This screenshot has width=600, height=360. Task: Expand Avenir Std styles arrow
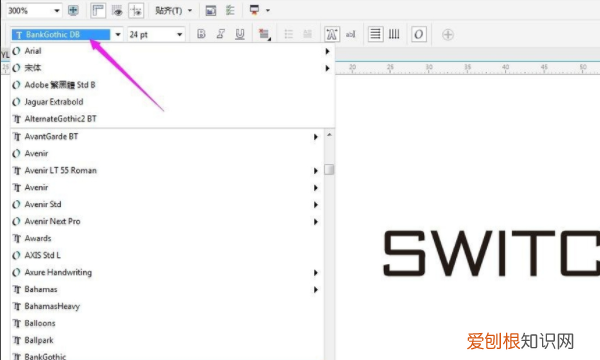pos(316,205)
